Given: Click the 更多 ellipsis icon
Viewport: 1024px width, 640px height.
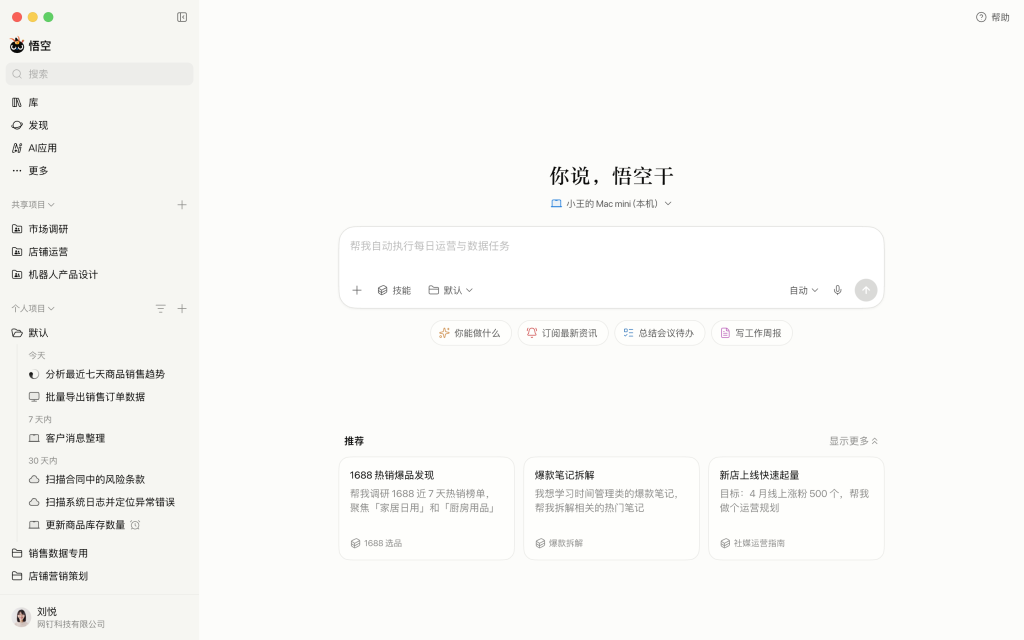Looking at the screenshot, I should coord(17,170).
